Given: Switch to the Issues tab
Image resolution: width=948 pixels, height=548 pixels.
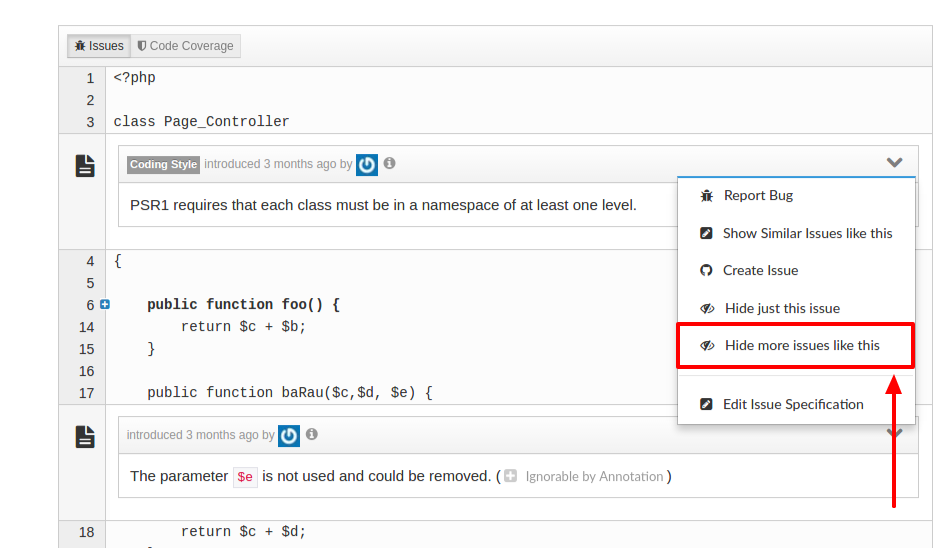Looking at the screenshot, I should pyautogui.click(x=99, y=46).
